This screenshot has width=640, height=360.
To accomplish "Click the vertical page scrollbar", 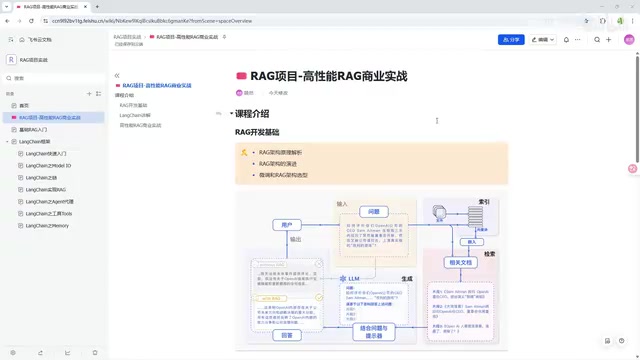I will point(637,108).
